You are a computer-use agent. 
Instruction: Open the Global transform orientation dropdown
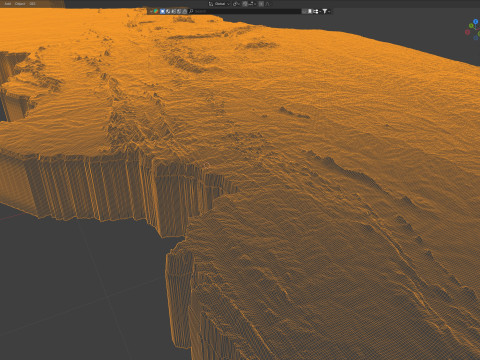pos(219,4)
